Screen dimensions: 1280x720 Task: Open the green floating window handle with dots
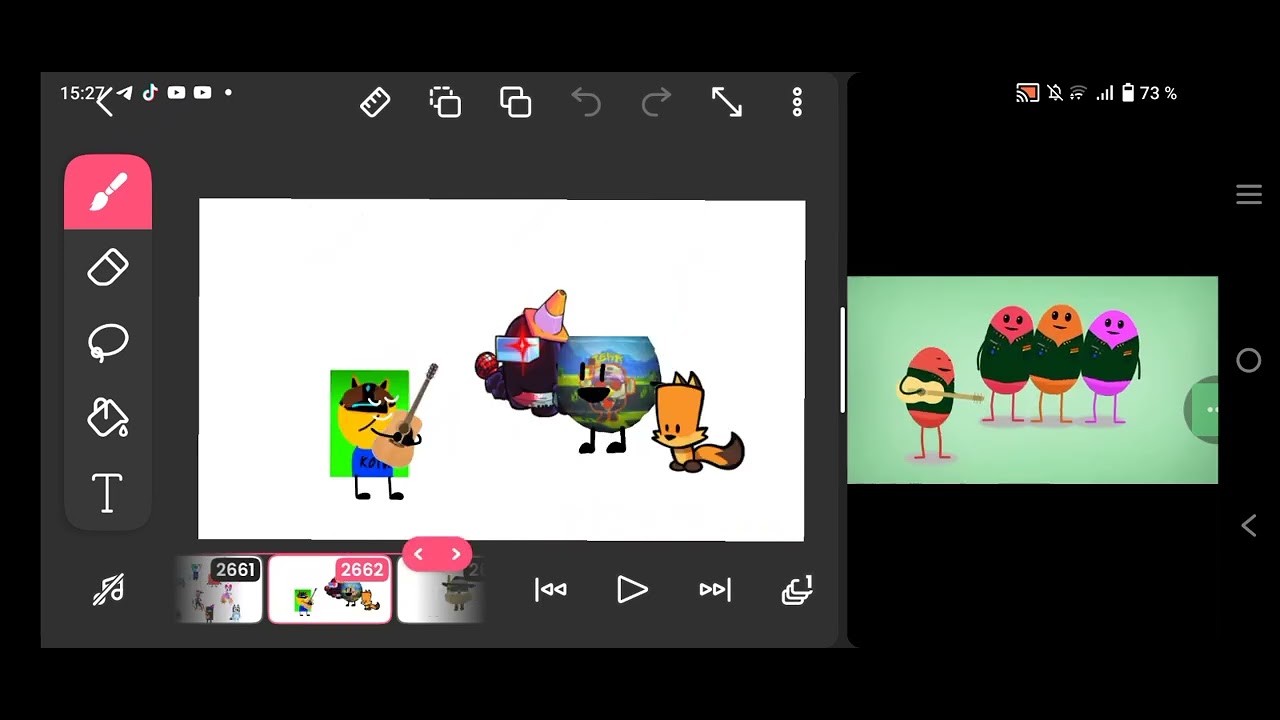point(1202,410)
